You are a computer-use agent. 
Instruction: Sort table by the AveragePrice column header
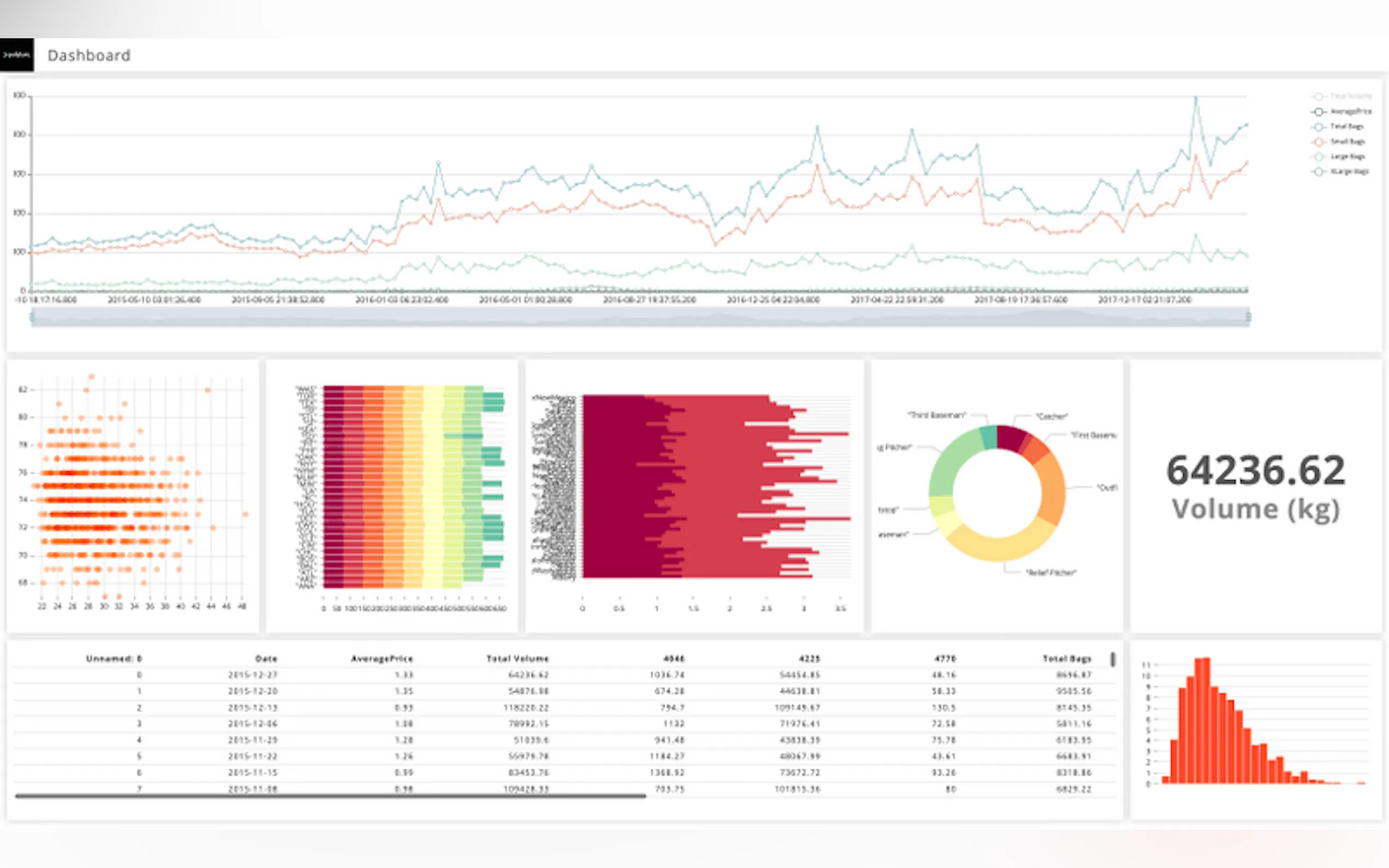382,659
